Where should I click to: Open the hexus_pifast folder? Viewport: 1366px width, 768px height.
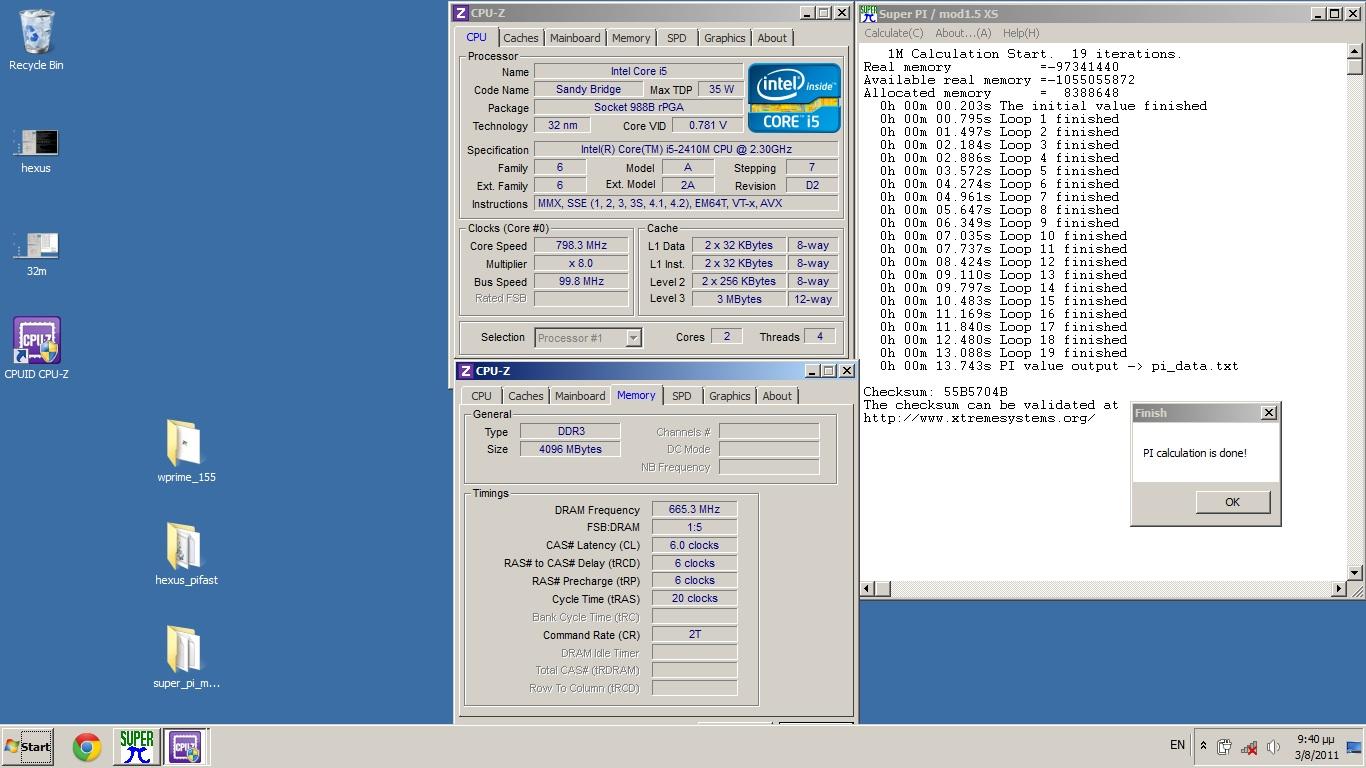coord(186,554)
